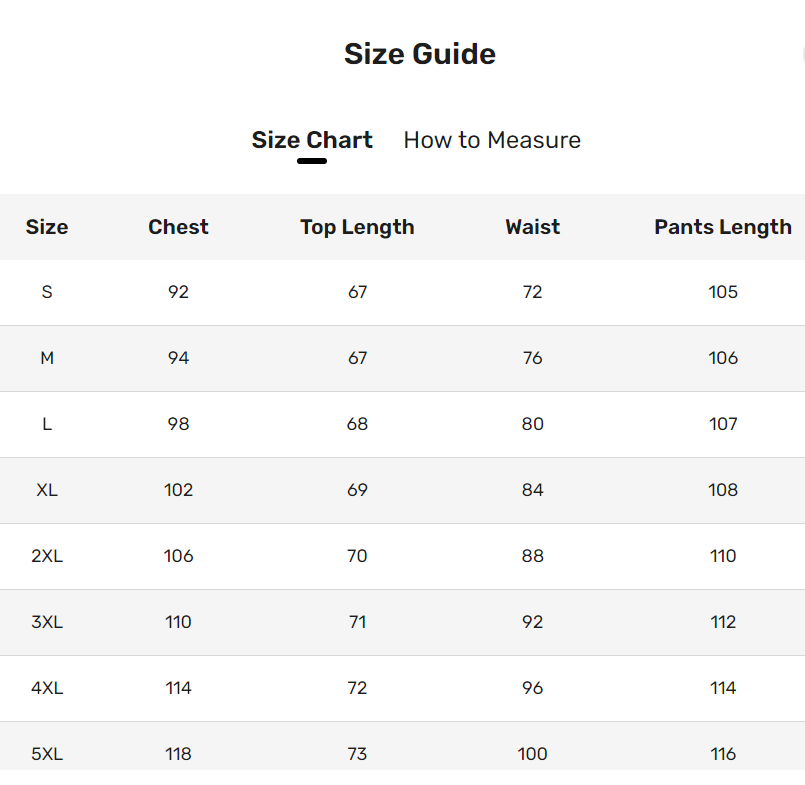Click the Top Length column header
The image size is (805, 785).
357,227
